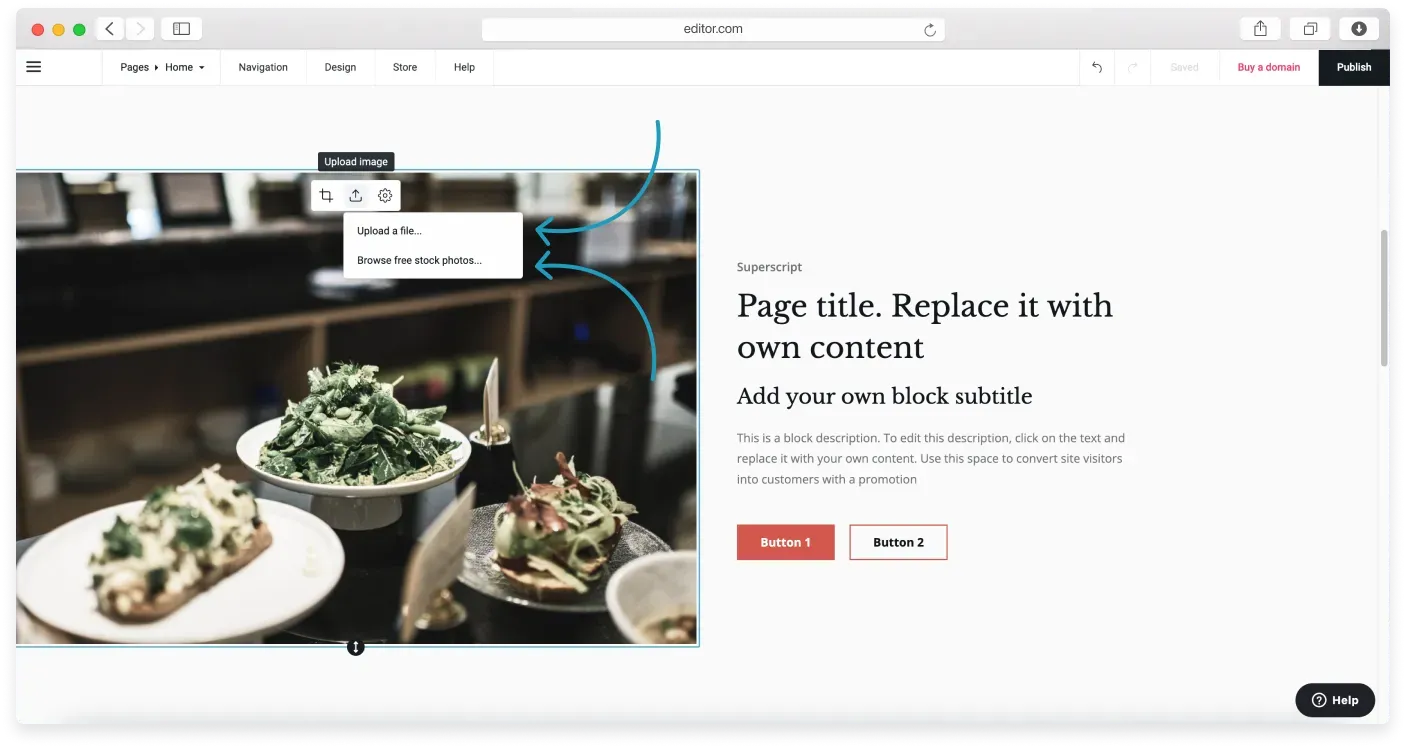Image resolution: width=1406 pixels, height=748 pixels.
Task: Go back with browser back arrow
Action: click(110, 29)
